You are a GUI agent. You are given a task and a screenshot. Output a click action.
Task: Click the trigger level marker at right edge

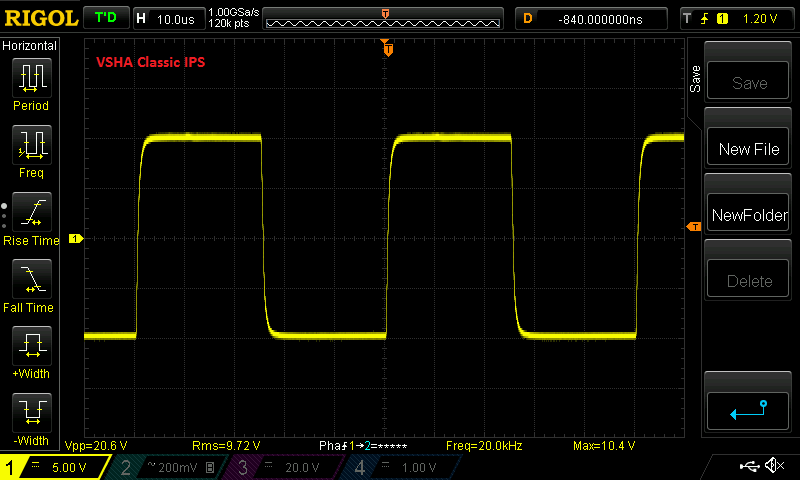pos(694,226)
